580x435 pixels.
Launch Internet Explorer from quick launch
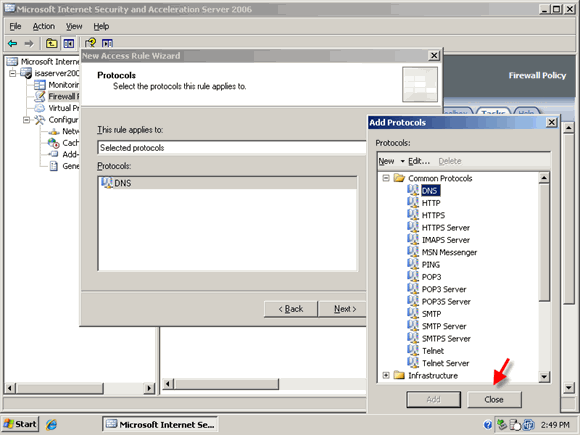[x=51, y=425]
